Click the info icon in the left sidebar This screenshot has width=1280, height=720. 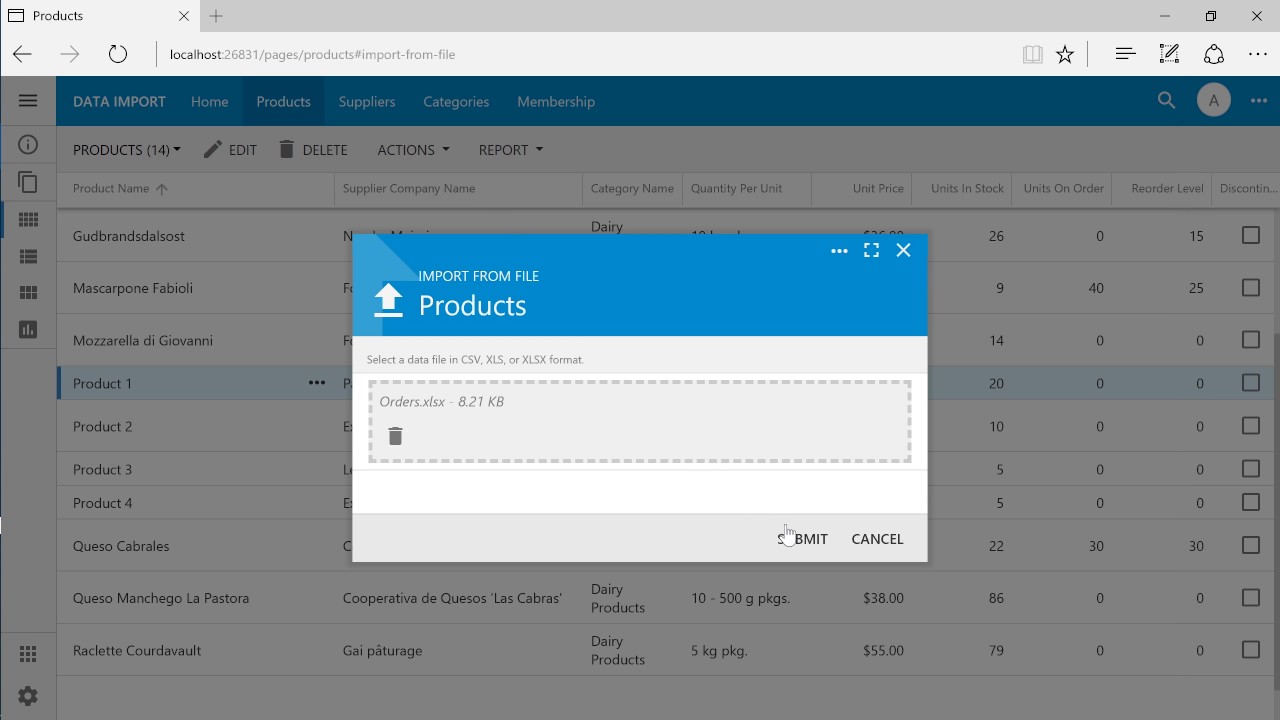tap(28, 145)
